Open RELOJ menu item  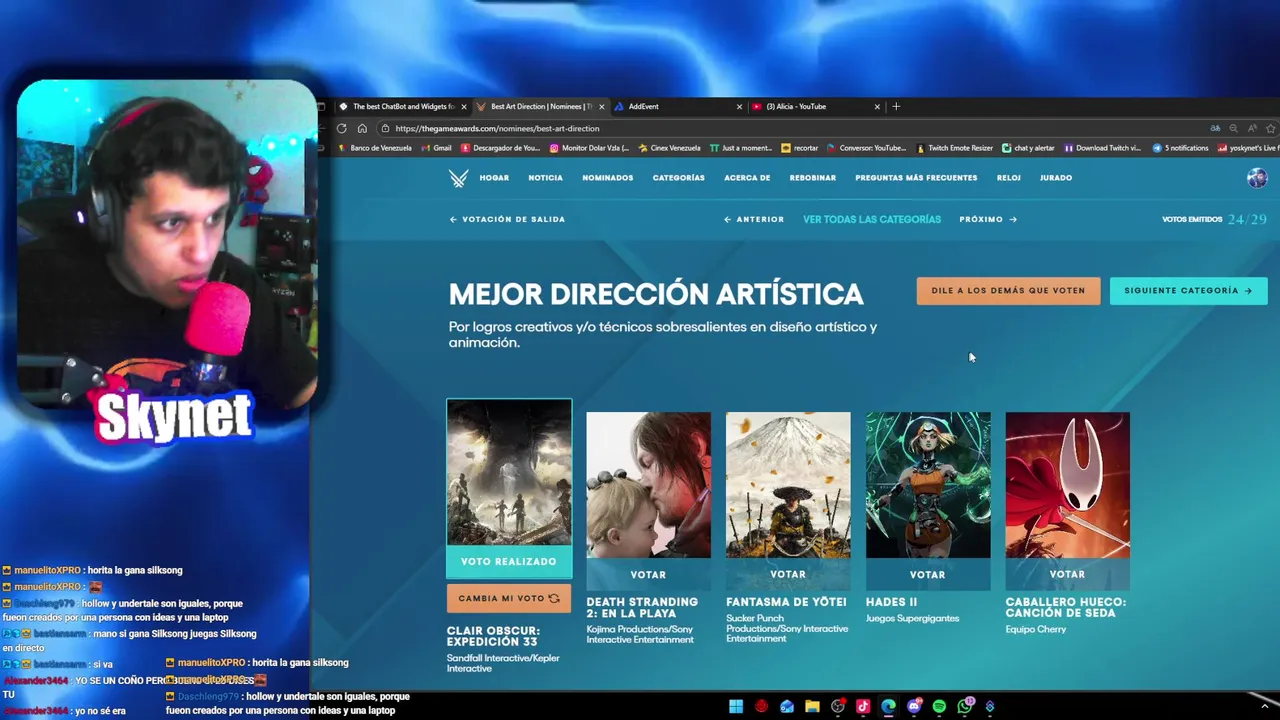(1009, 178)
